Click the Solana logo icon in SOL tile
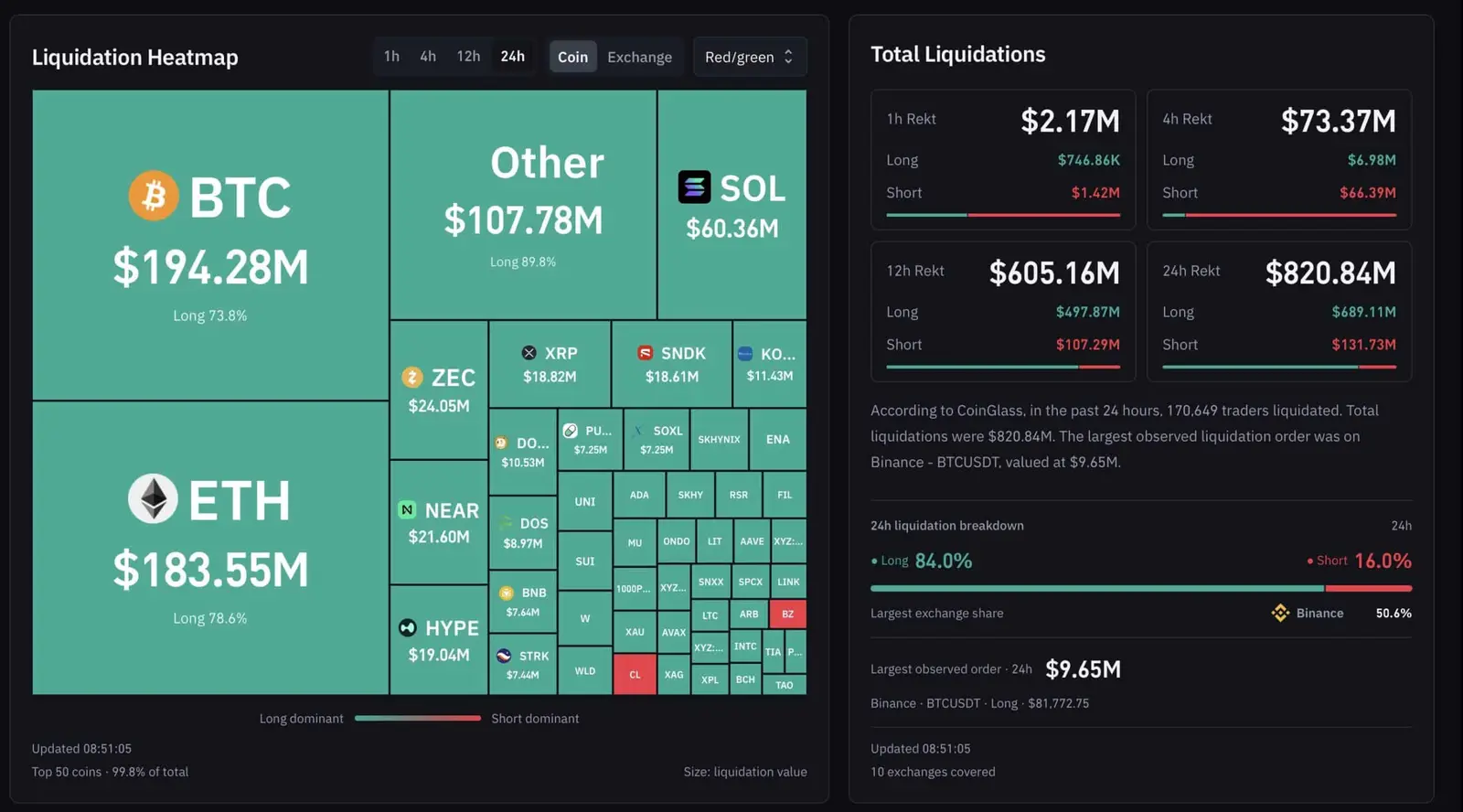This screenshot has width=1463, height=812. (x=694, y=187)
